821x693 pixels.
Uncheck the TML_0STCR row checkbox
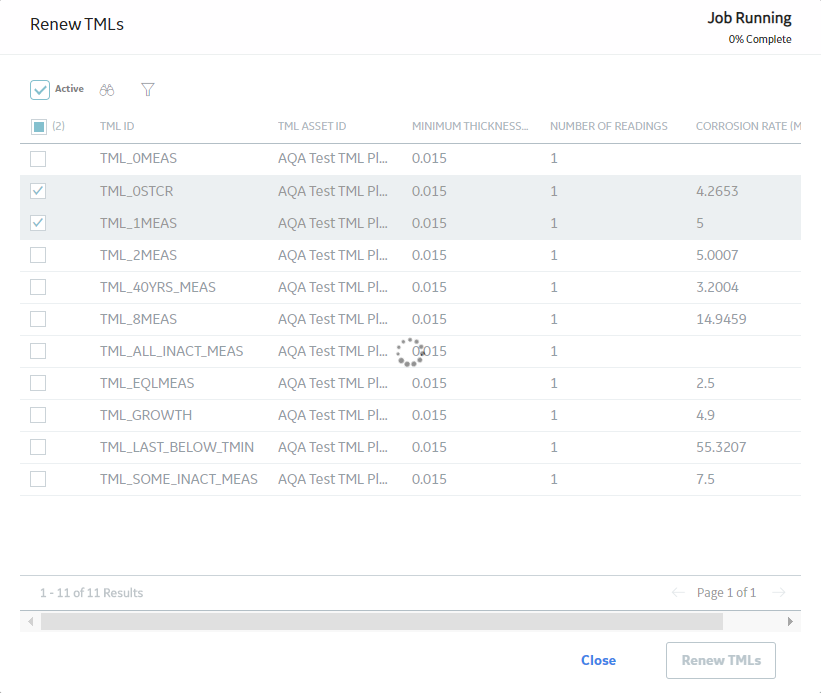pyautogui.click(x=38, y=191)
